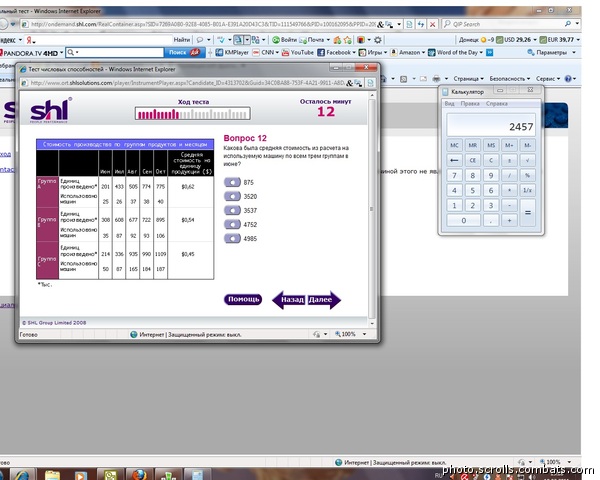
Task: Click the blue help question icon in command bar
Action: pos(568,79)
